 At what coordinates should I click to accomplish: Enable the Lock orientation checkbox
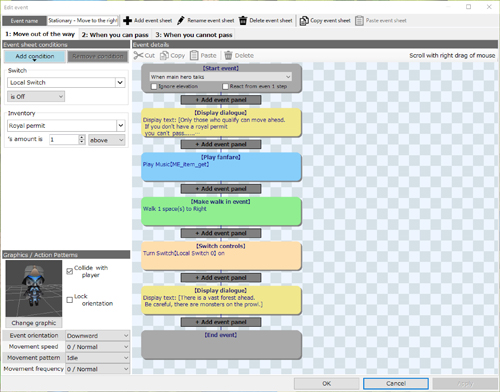pyautogui.click(x=70, y=300)
